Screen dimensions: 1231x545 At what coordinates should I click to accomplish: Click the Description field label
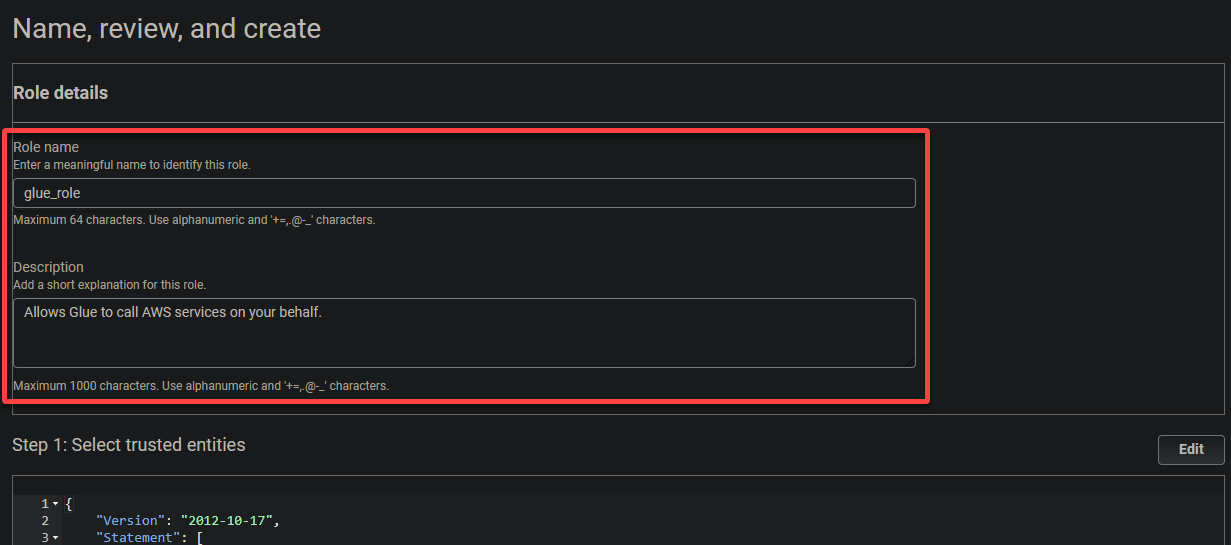click(x=48, y=267)
